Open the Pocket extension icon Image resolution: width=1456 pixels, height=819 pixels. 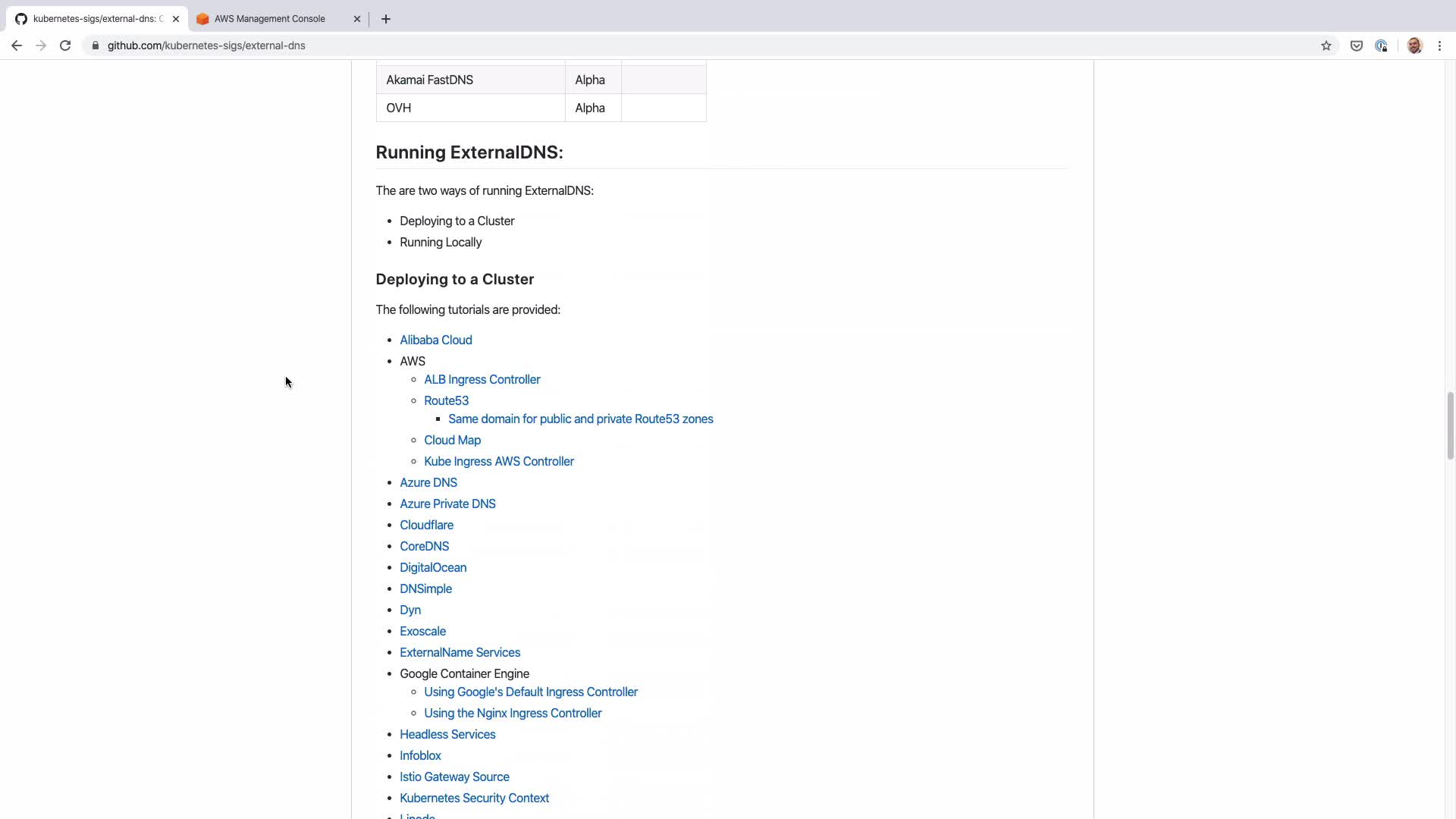click(1356, 45)
